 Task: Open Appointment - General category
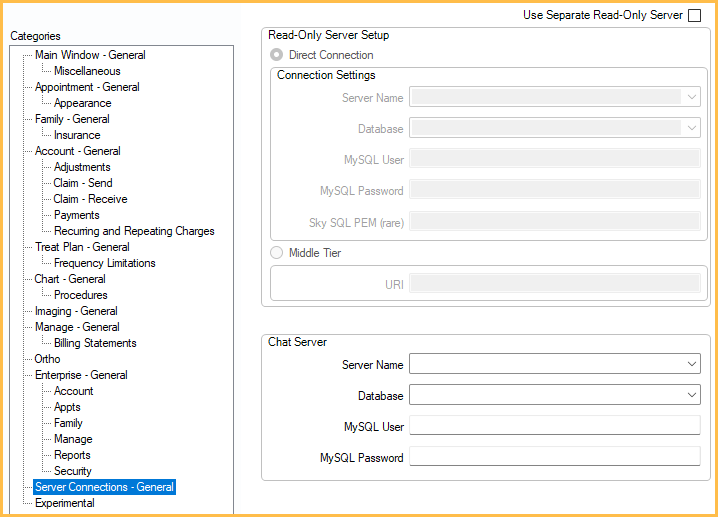tap(87, 87)
